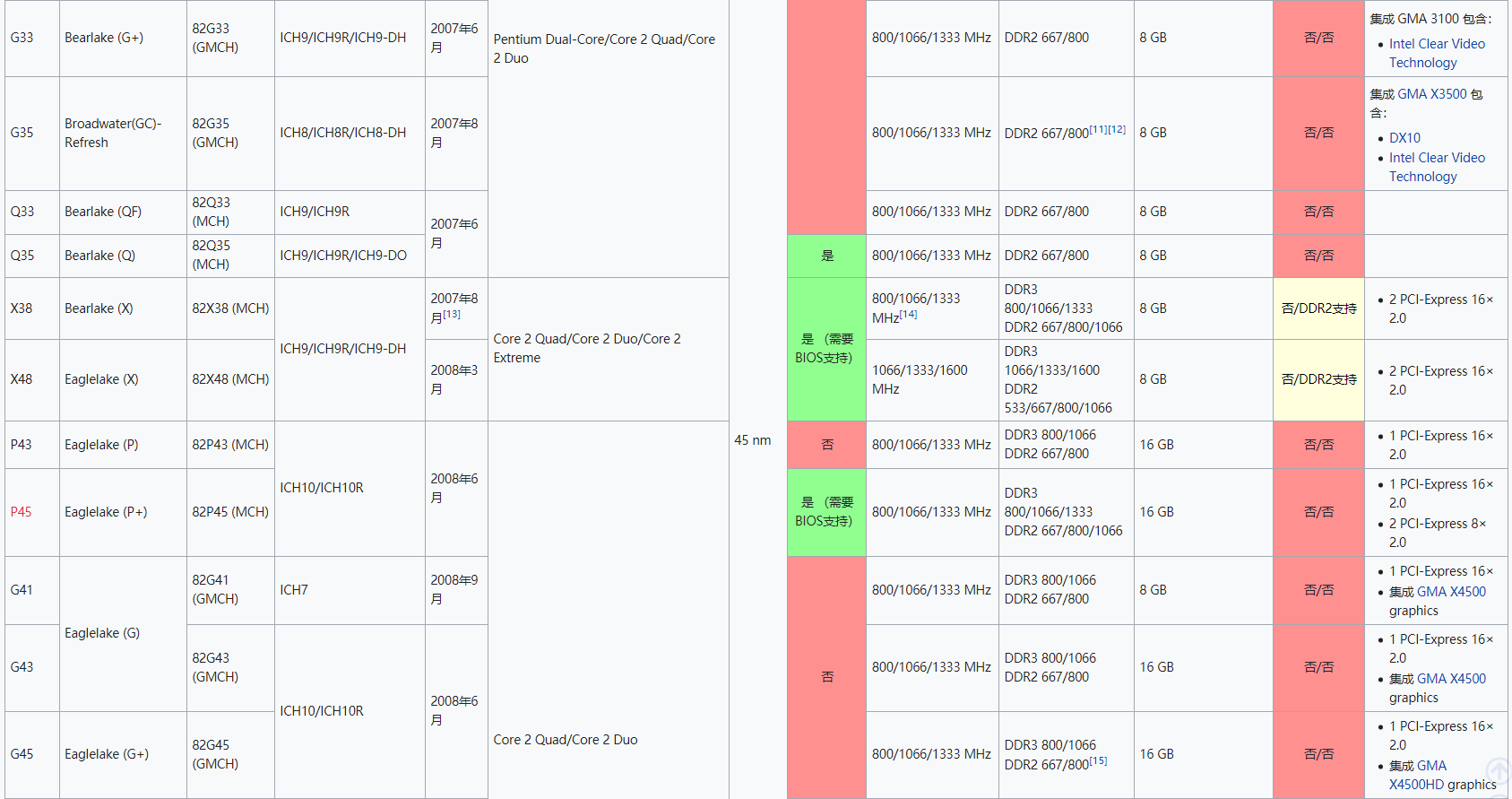
Task: Select the Eaglelake (P+) cell
Action: pos(123,512)
